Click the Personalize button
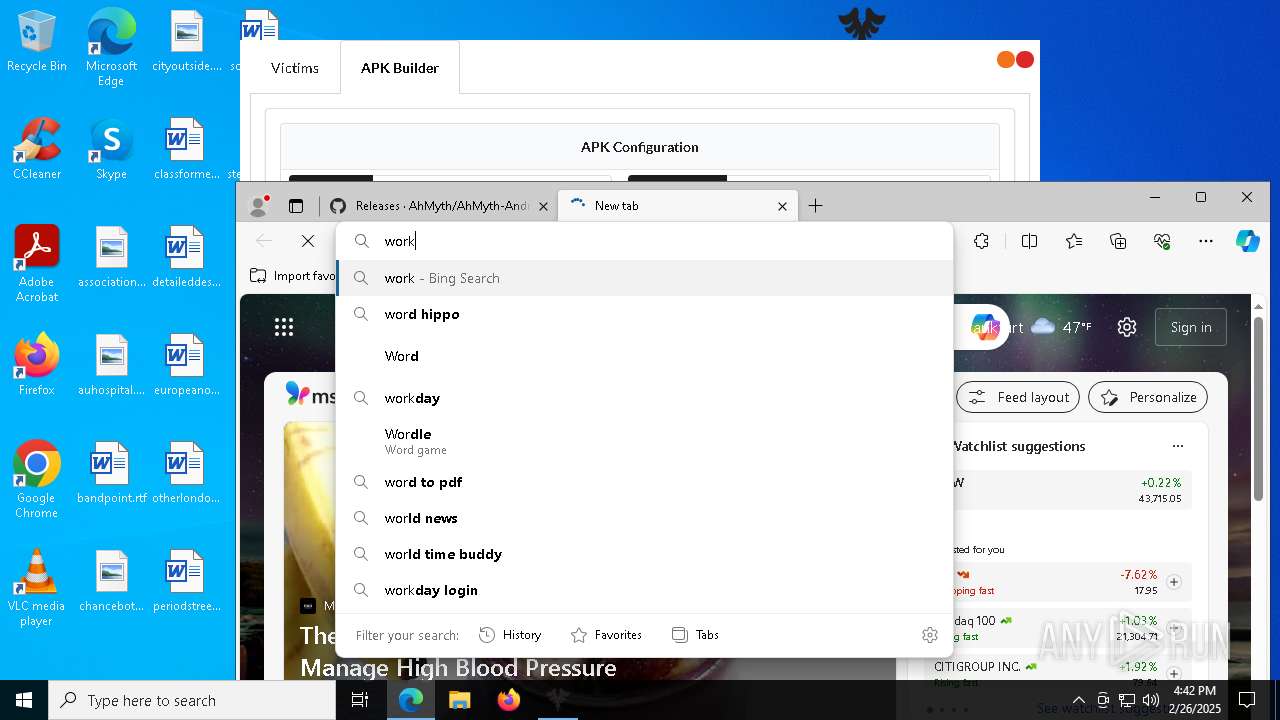This screenshot has width=1280, height=720. click(x=1148, y=397)
